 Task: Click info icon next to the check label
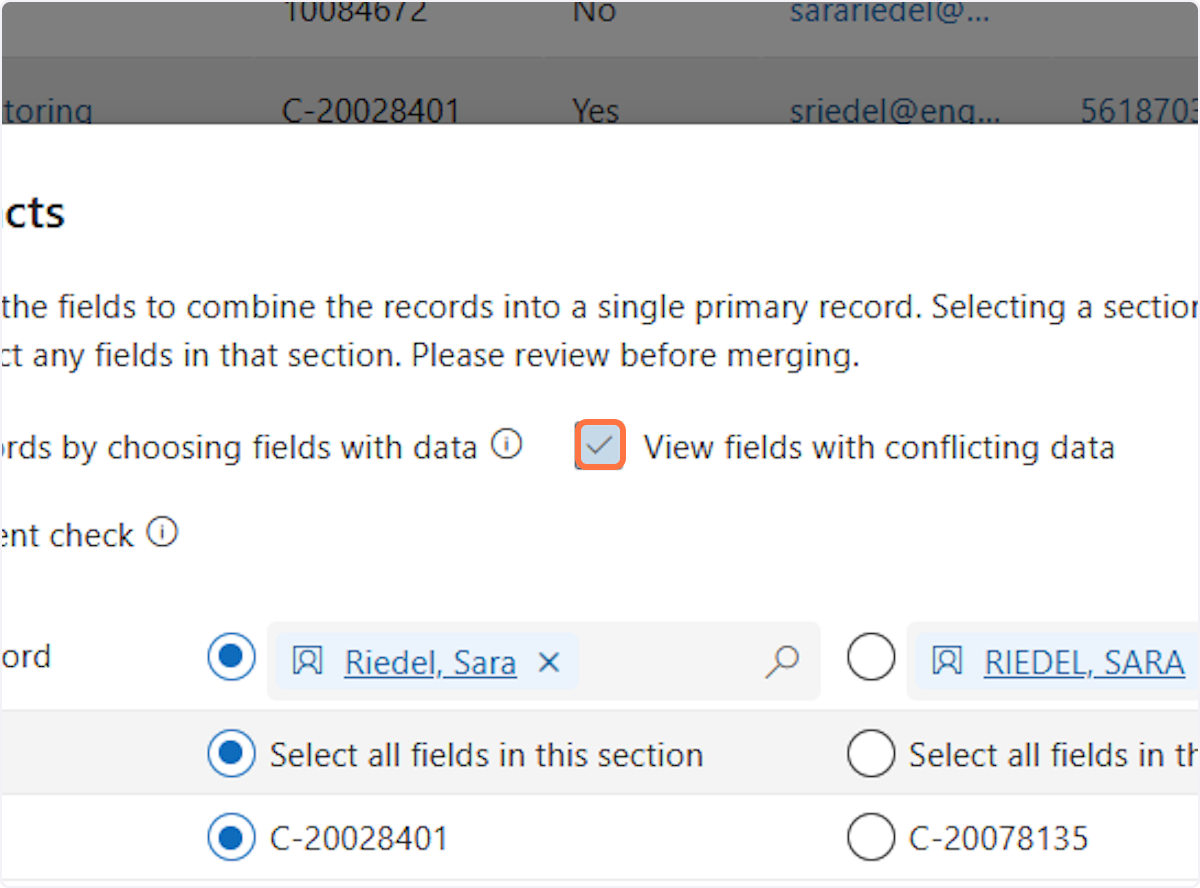[x=162, y=533]
